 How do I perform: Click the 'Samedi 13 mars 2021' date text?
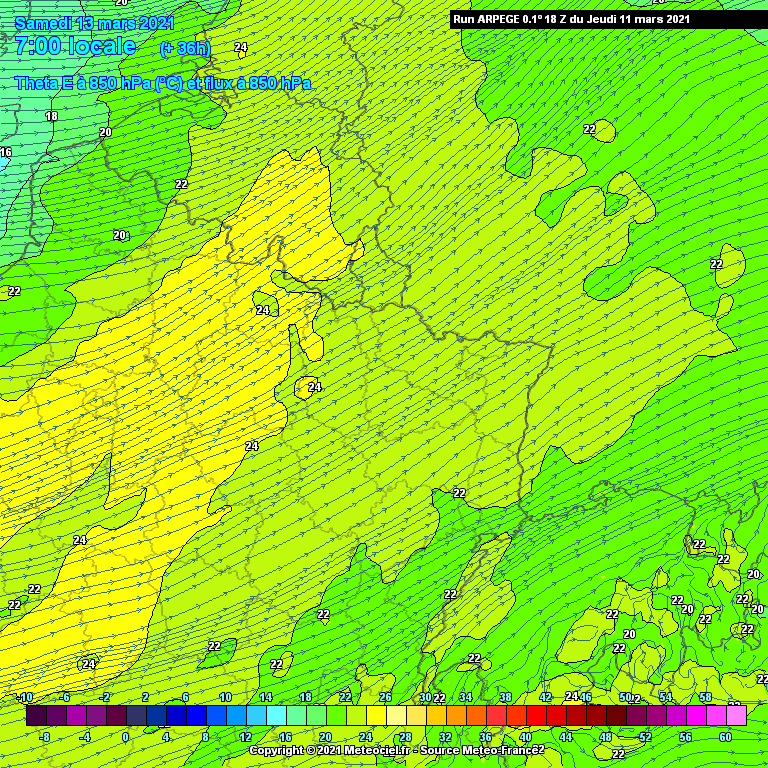(x=95, y=23)
